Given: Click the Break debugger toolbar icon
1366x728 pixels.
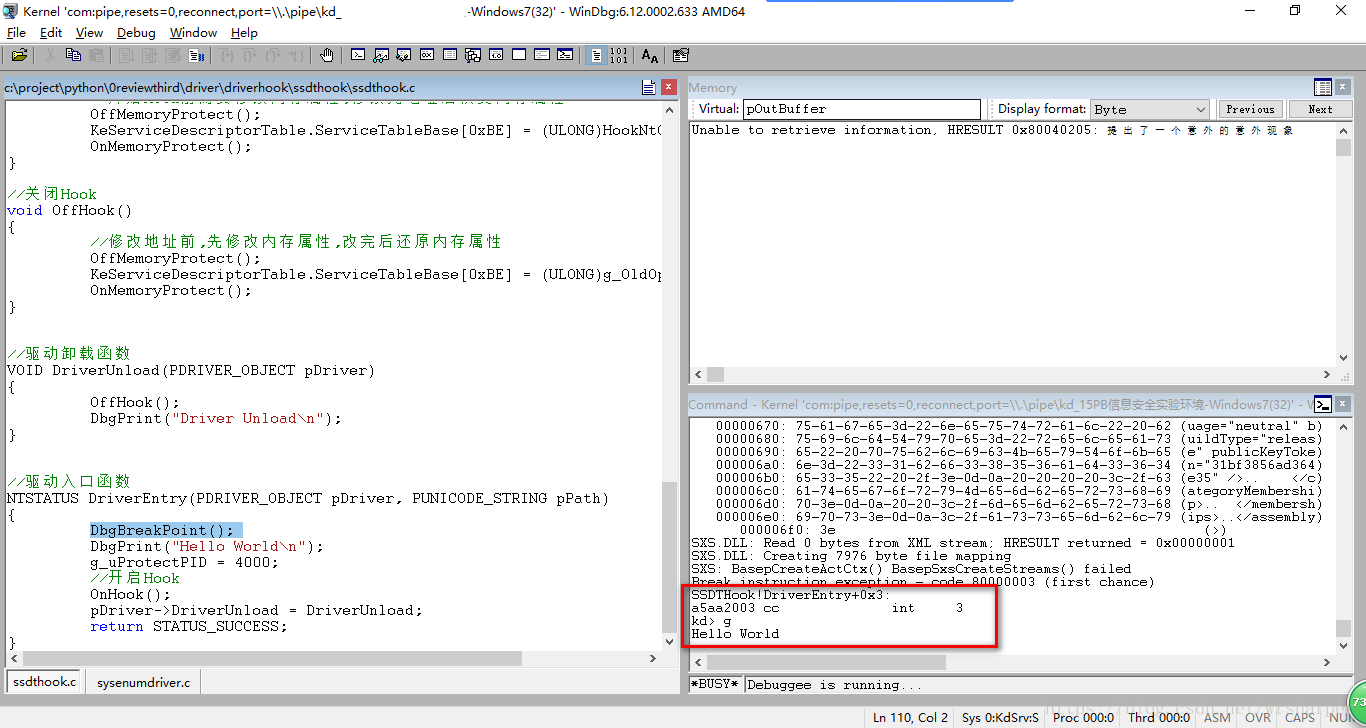Looking at the screenshot, I should point(196,55).
